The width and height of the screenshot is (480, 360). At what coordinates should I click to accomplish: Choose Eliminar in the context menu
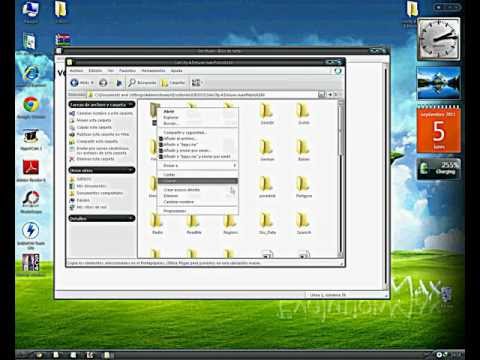197,196
